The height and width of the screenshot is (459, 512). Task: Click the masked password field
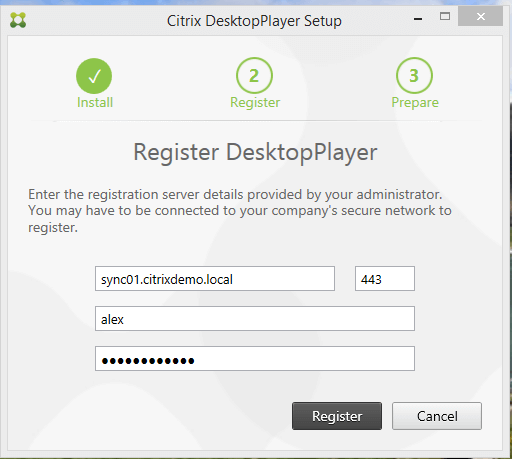point(255,359)
